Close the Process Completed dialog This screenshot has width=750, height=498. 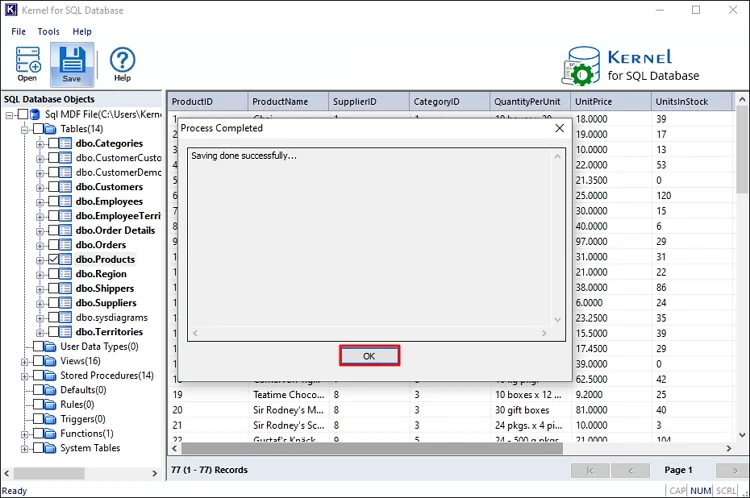coord(560,128)
